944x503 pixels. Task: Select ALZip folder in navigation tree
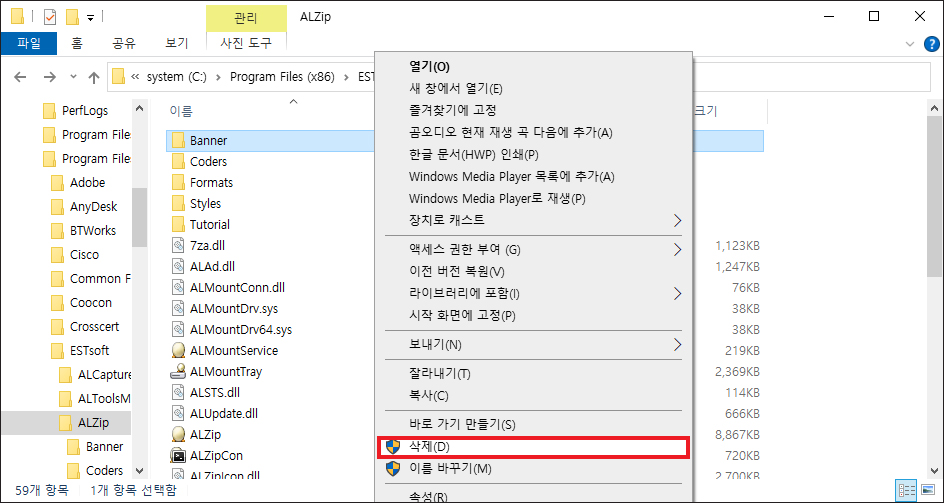coord(93,423)
